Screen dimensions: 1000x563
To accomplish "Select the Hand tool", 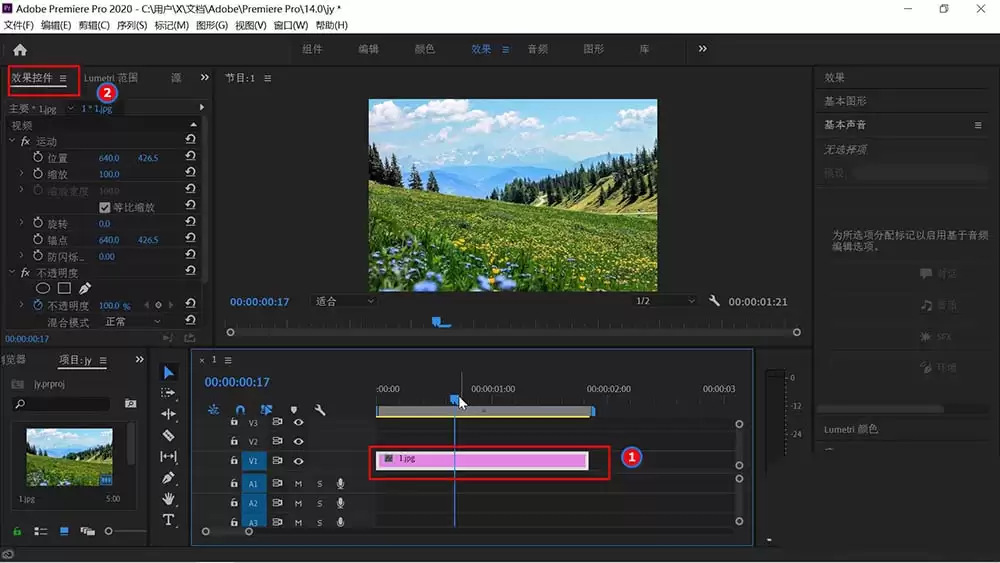I will (168, 499).
